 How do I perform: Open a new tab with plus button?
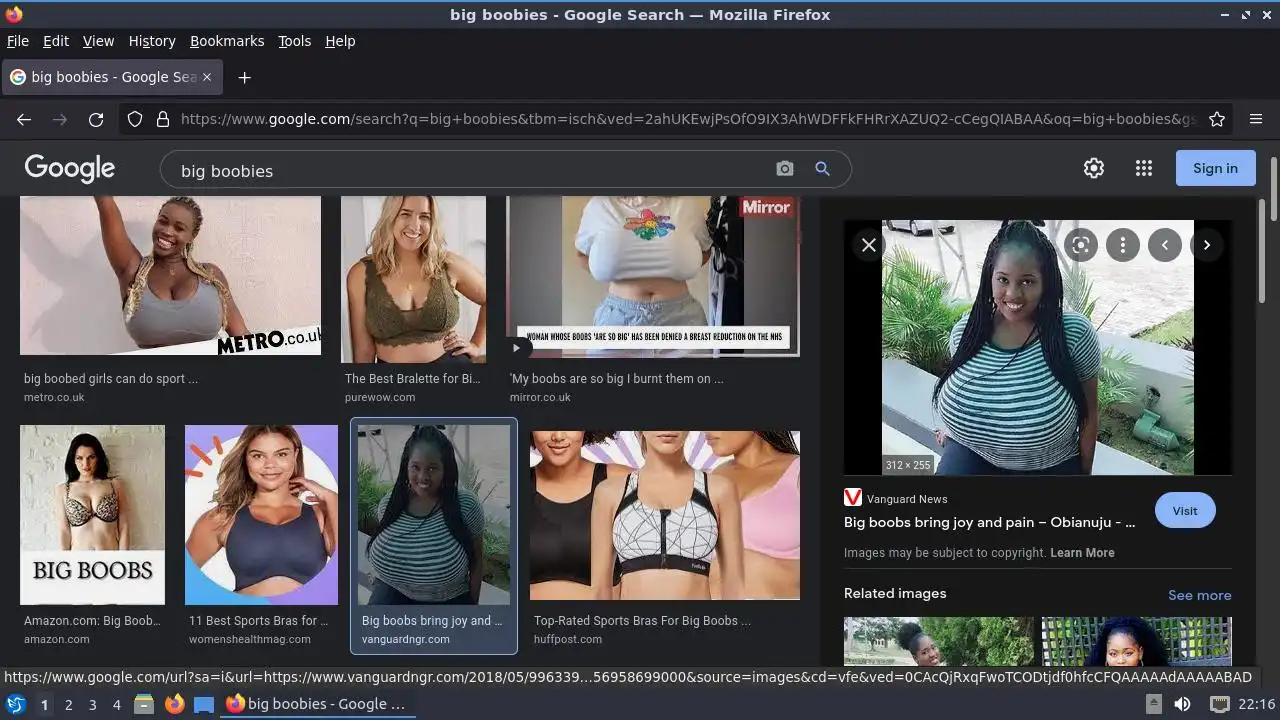click(x=244, y=77)
